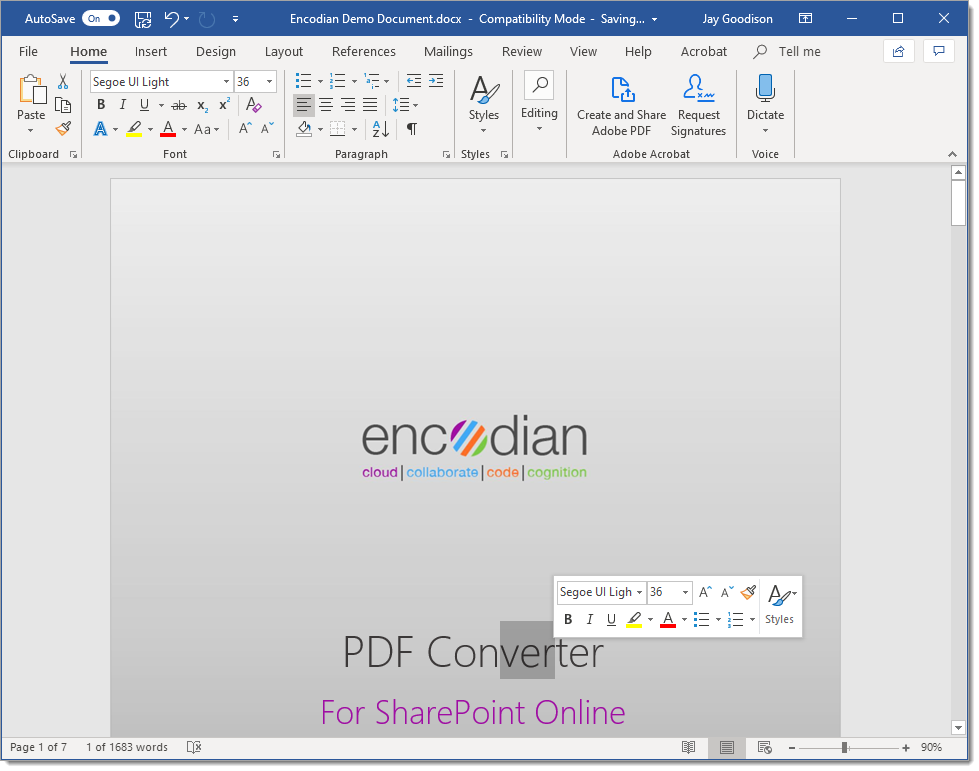
Task: Apply red font color in ribbon
Action: pos(168,129)
